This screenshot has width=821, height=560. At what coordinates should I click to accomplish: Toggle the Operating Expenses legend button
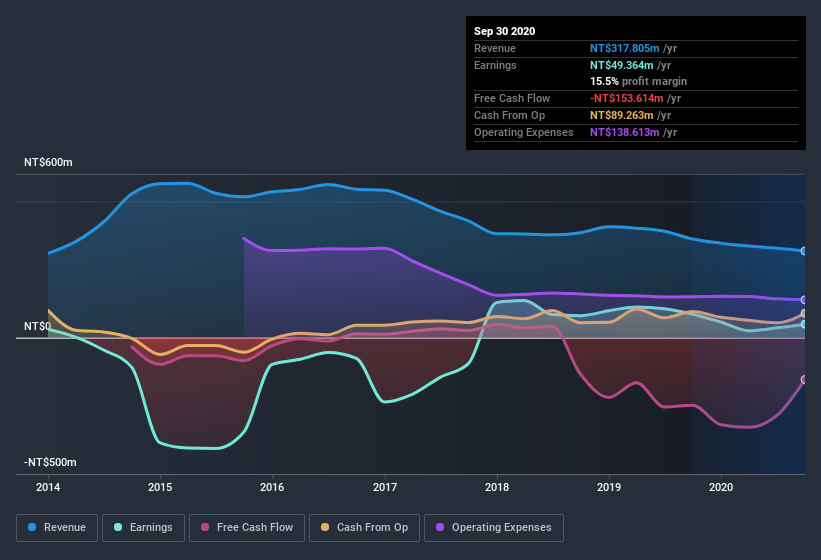pyautogui.click(x=494, y=528)
